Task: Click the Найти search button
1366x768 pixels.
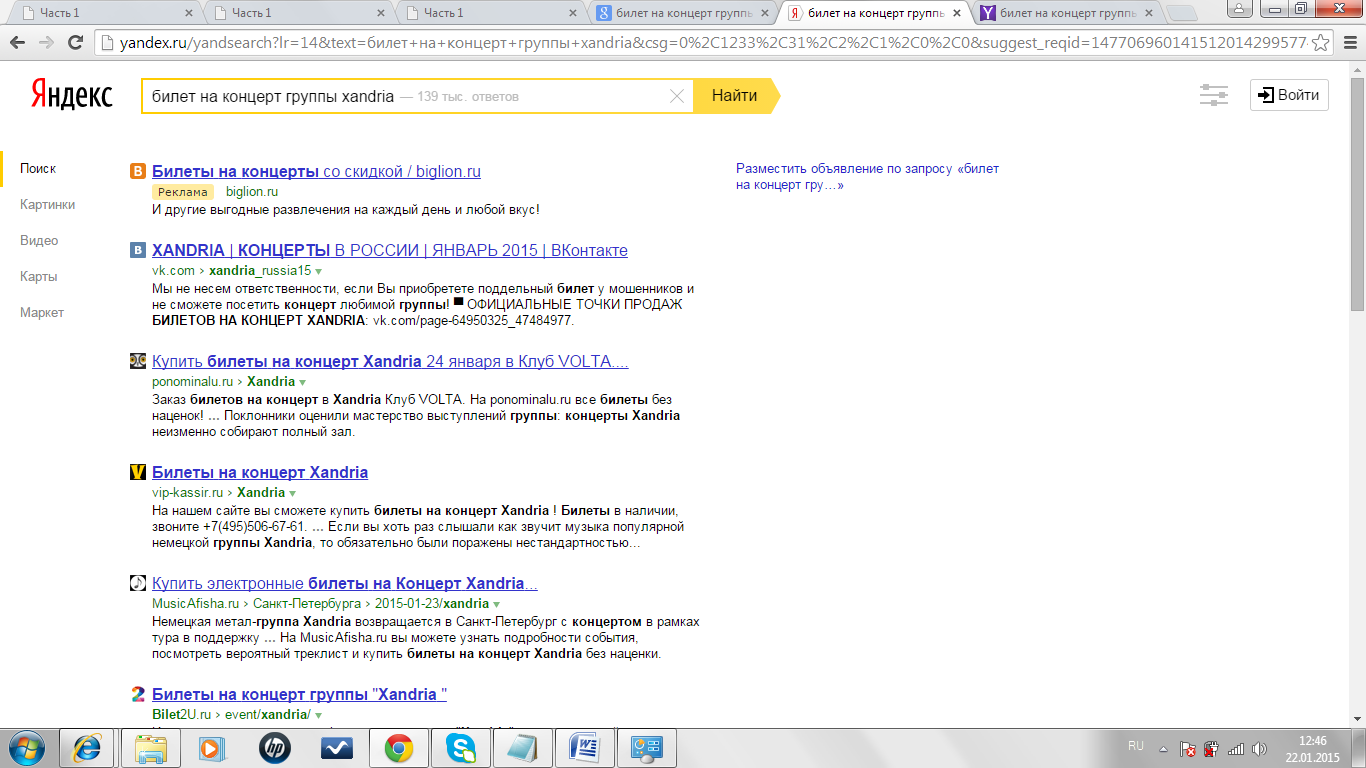Action: tap(735, 96)
